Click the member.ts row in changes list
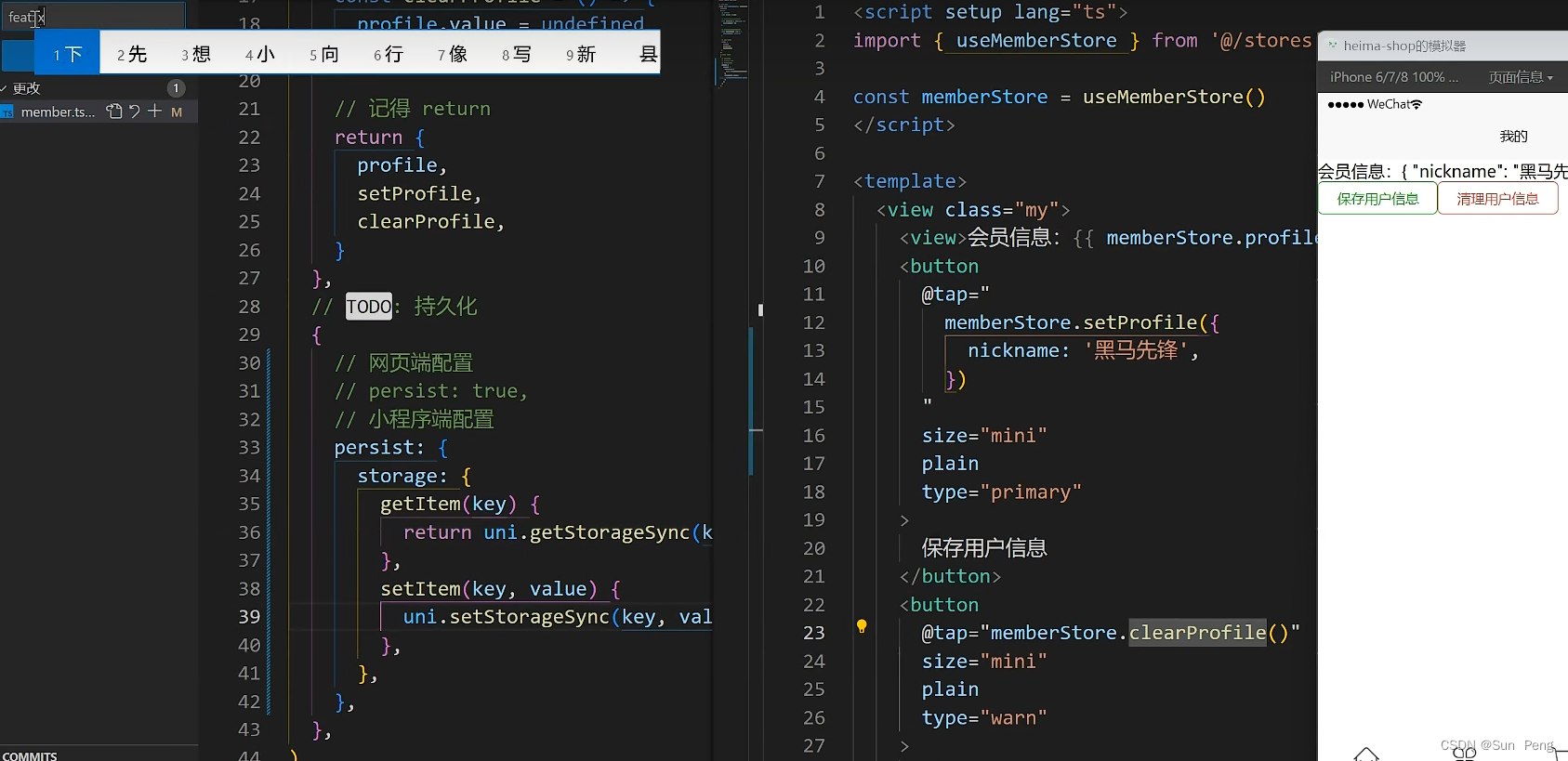 click(99, 112)
